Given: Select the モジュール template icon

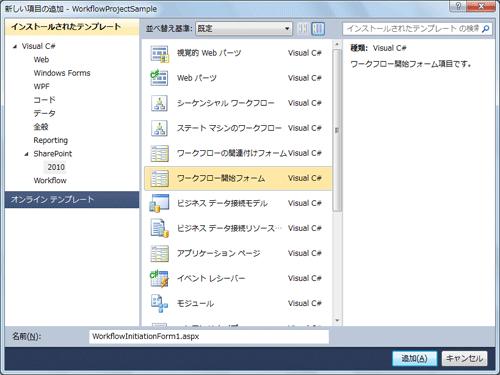Looking at the screenshot, I should tap(160, 304).
